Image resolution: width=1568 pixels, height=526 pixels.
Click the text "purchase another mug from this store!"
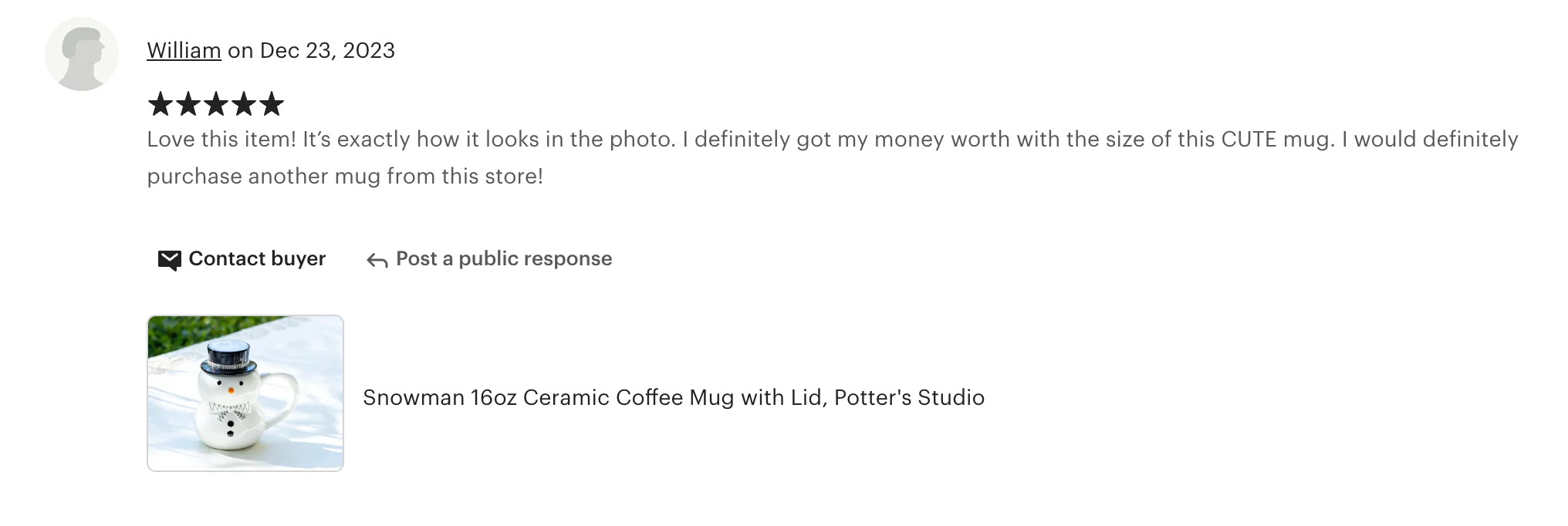point(345,177)
